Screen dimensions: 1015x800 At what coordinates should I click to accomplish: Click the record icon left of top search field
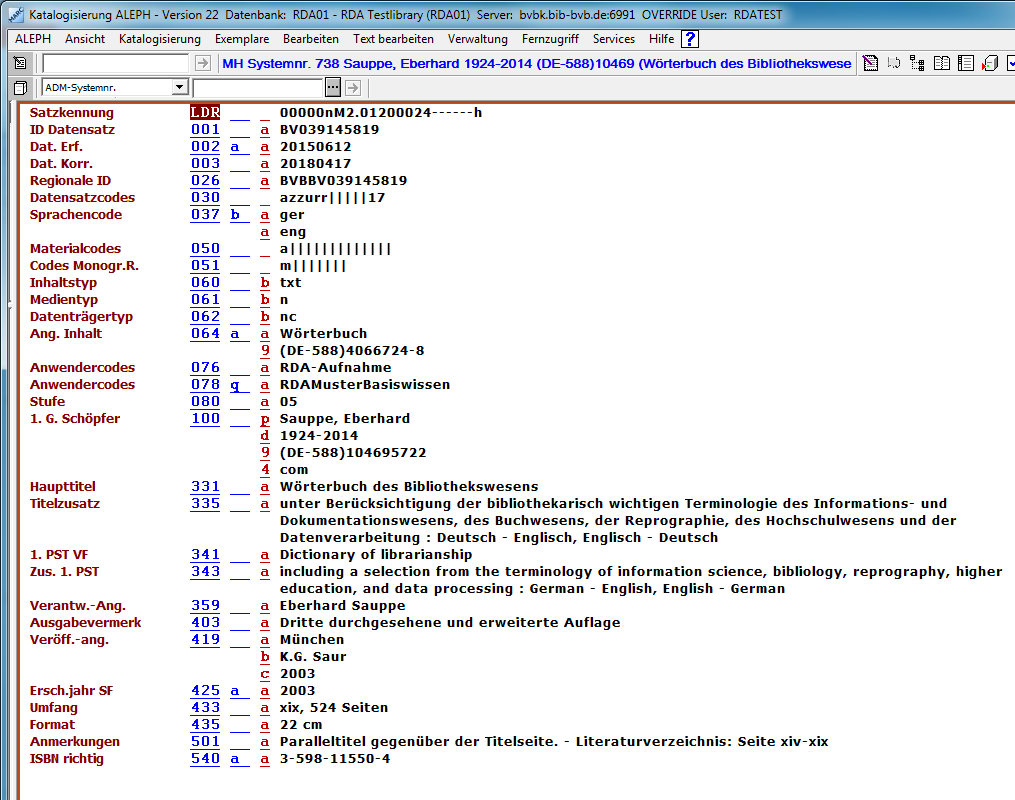20,63
